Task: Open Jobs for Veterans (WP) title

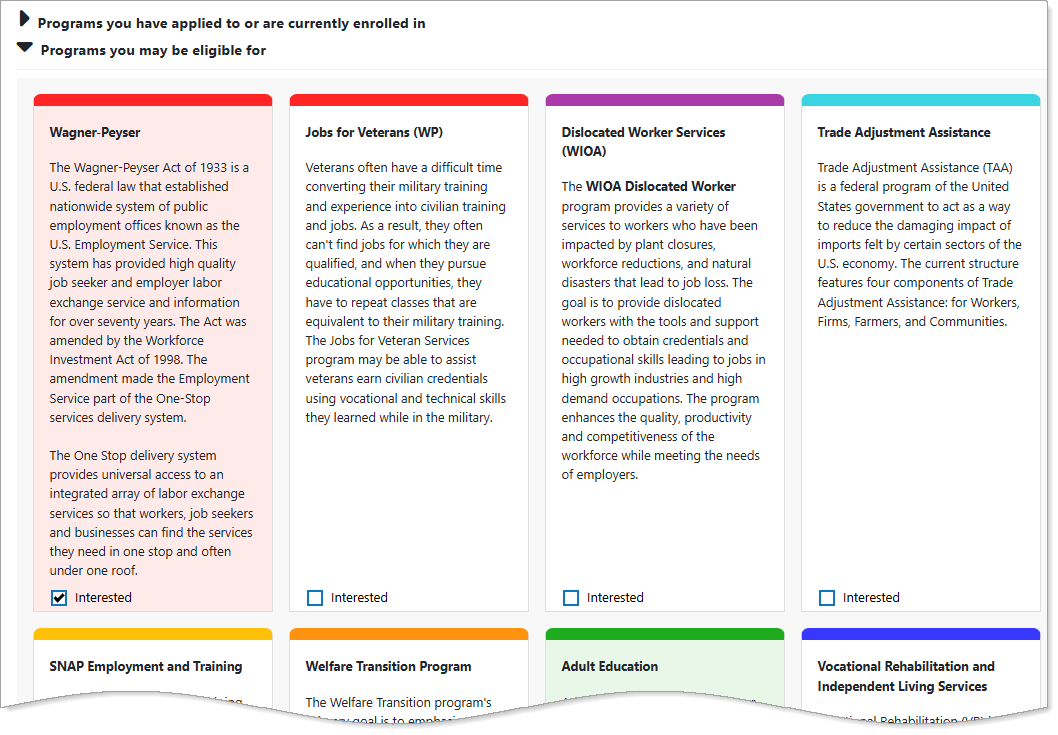Action: pyautogui.click(x=374, y=132)
